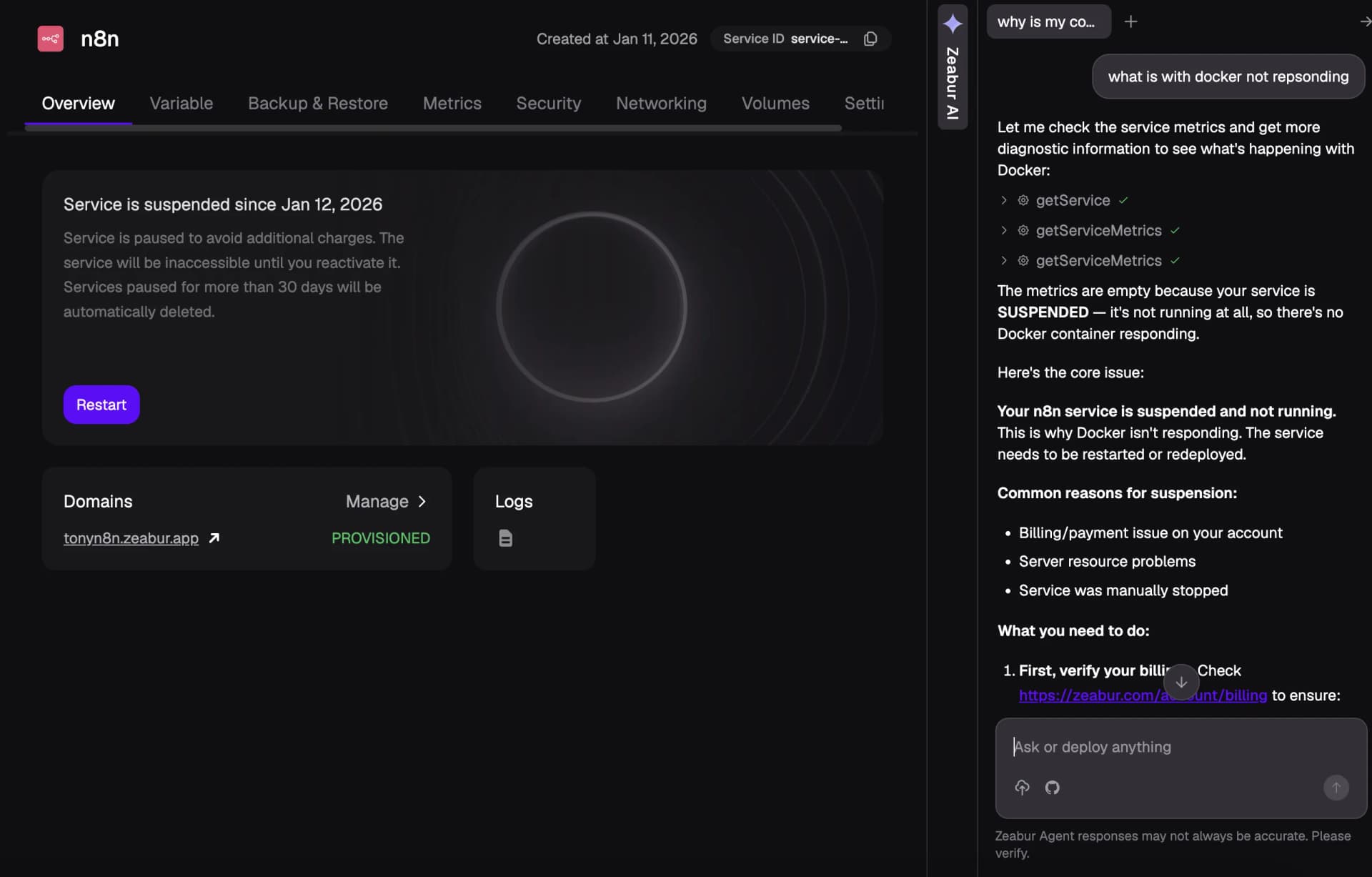
Task: Click 'Service was manually stopped' bullet
Action: [1123, 590]
